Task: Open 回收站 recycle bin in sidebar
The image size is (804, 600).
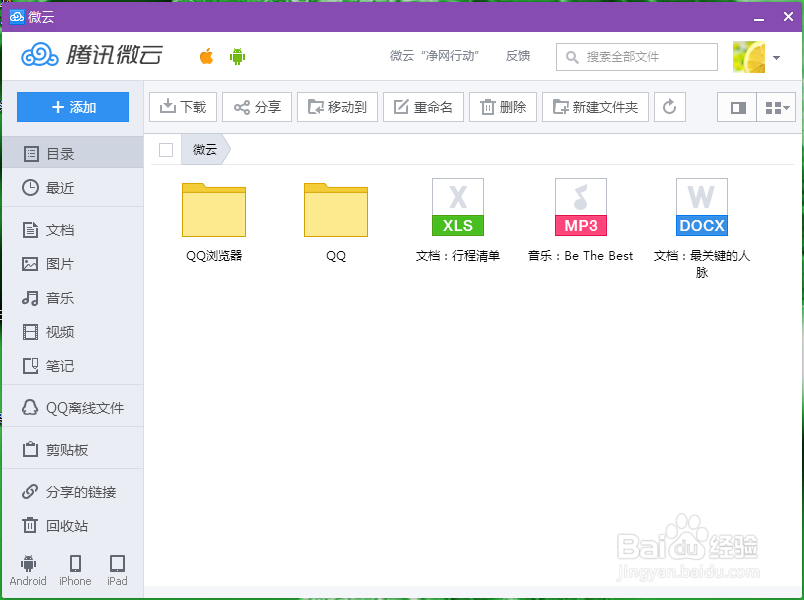Action: 72,526
